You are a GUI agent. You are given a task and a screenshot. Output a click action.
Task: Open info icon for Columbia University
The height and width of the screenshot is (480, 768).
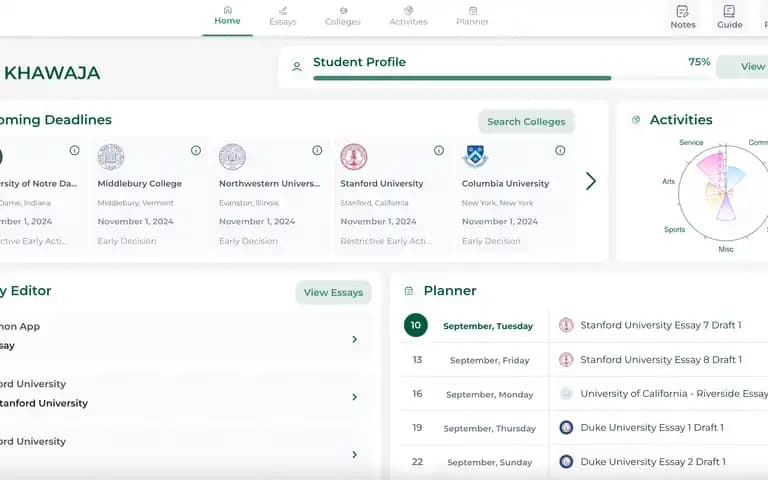[x=560, y=150]
